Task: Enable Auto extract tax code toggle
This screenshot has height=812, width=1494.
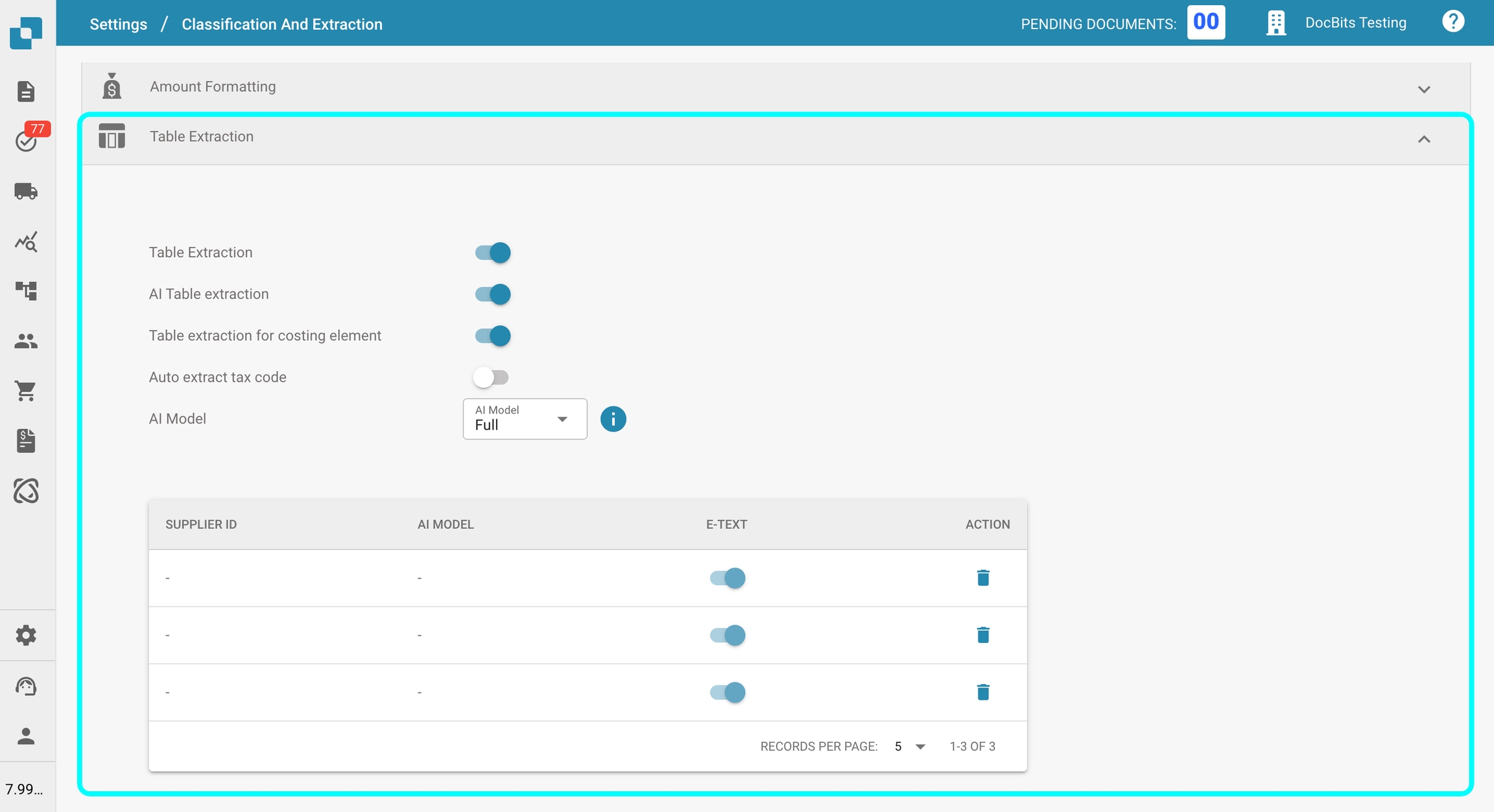Action: [x=491, y=377]
